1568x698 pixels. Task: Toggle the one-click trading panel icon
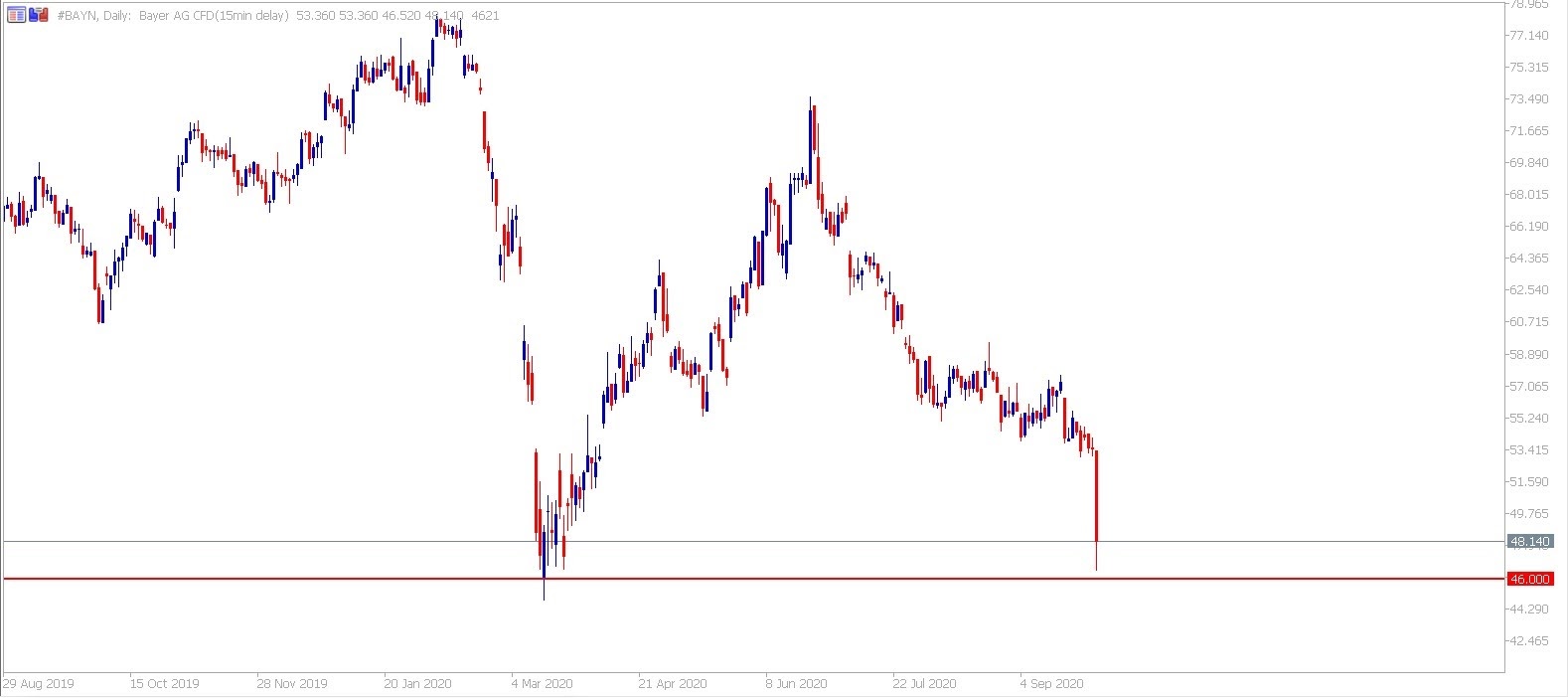tap(39, 15)
